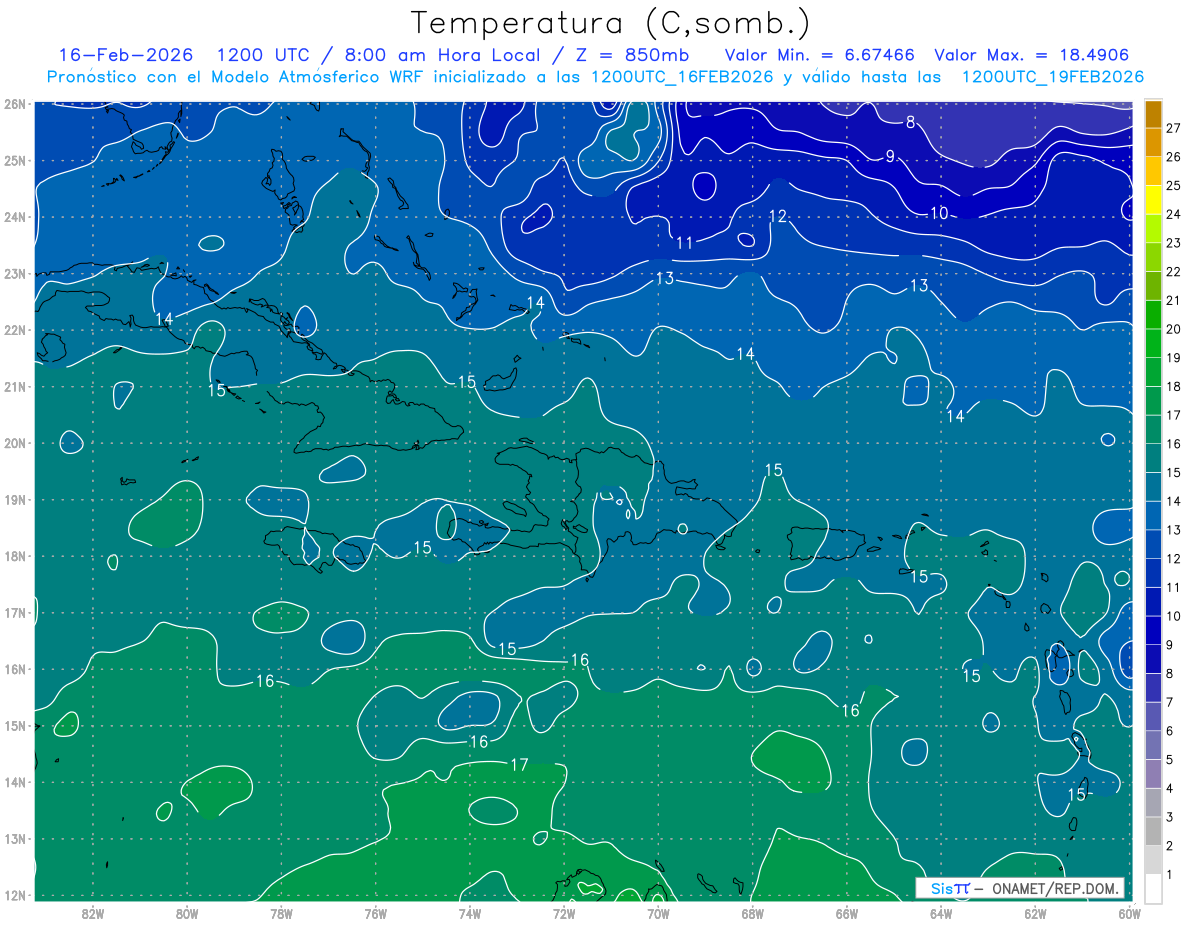Click the gray legend swatch between 2 and 3
Viewport: 1200px width, 927px height.
tap(1154, 832)
